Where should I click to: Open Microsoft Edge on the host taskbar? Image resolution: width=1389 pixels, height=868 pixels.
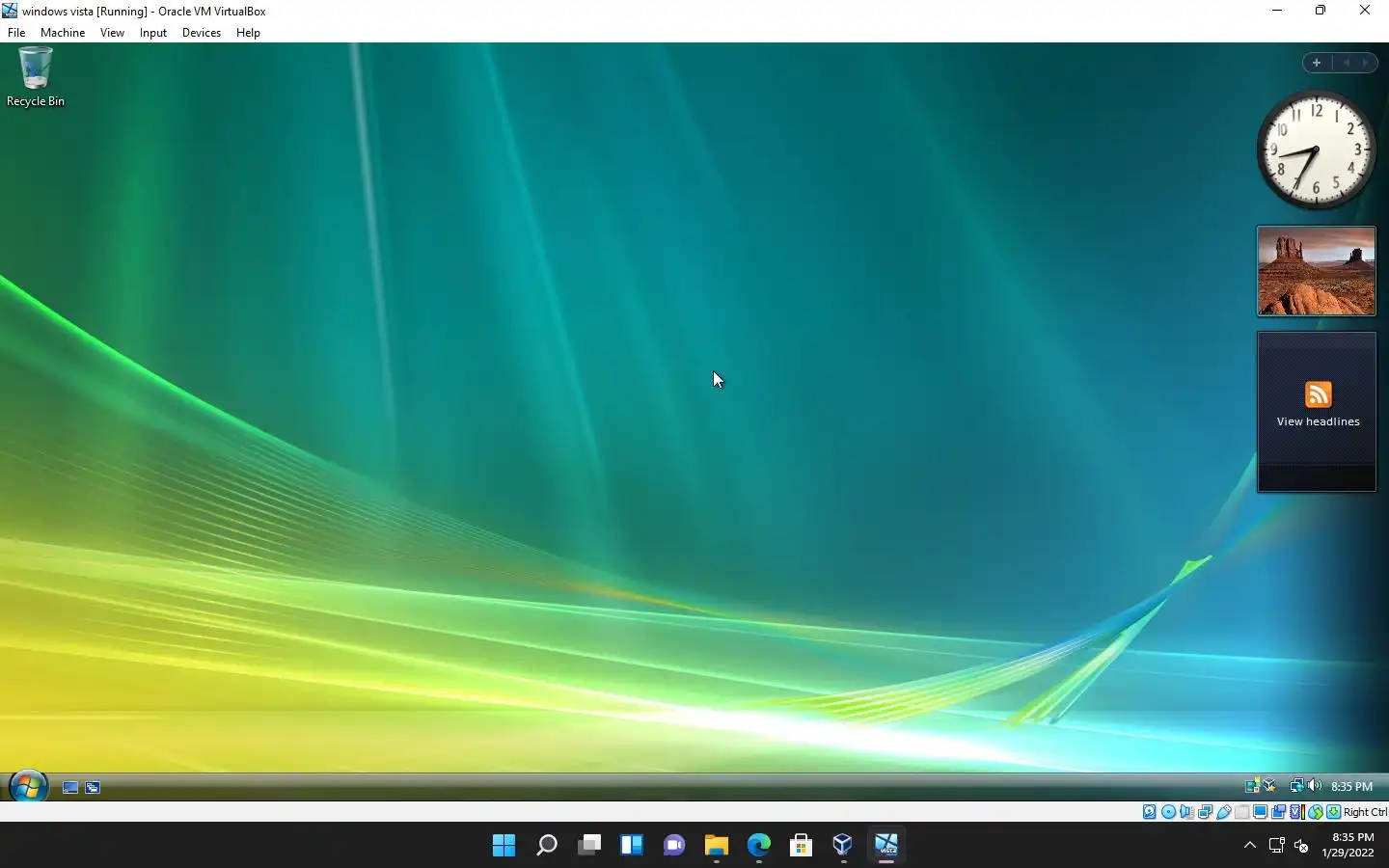pos(758,845)
